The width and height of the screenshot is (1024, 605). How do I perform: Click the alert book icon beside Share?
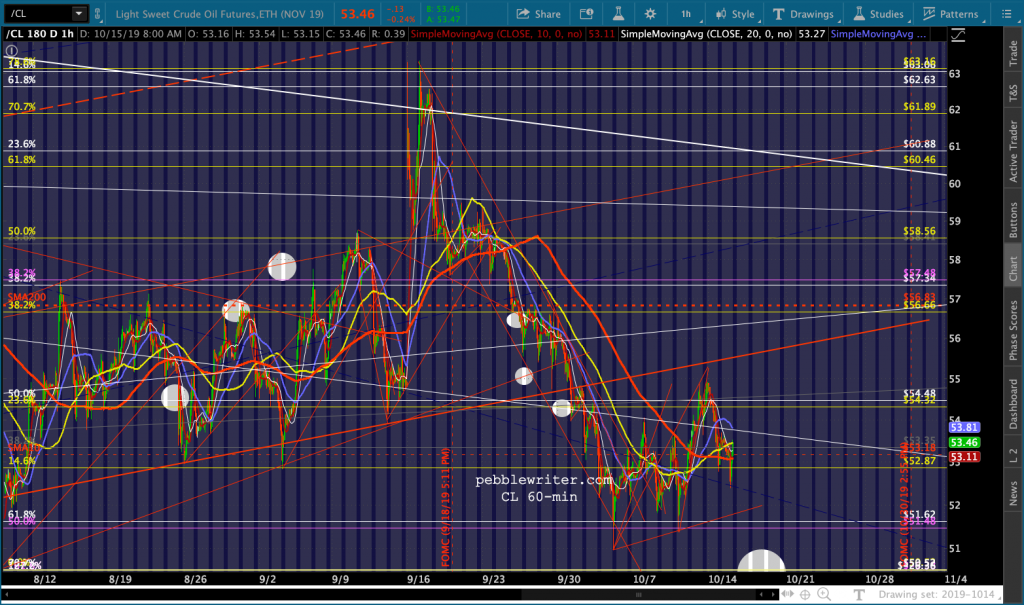pos(586,14)
